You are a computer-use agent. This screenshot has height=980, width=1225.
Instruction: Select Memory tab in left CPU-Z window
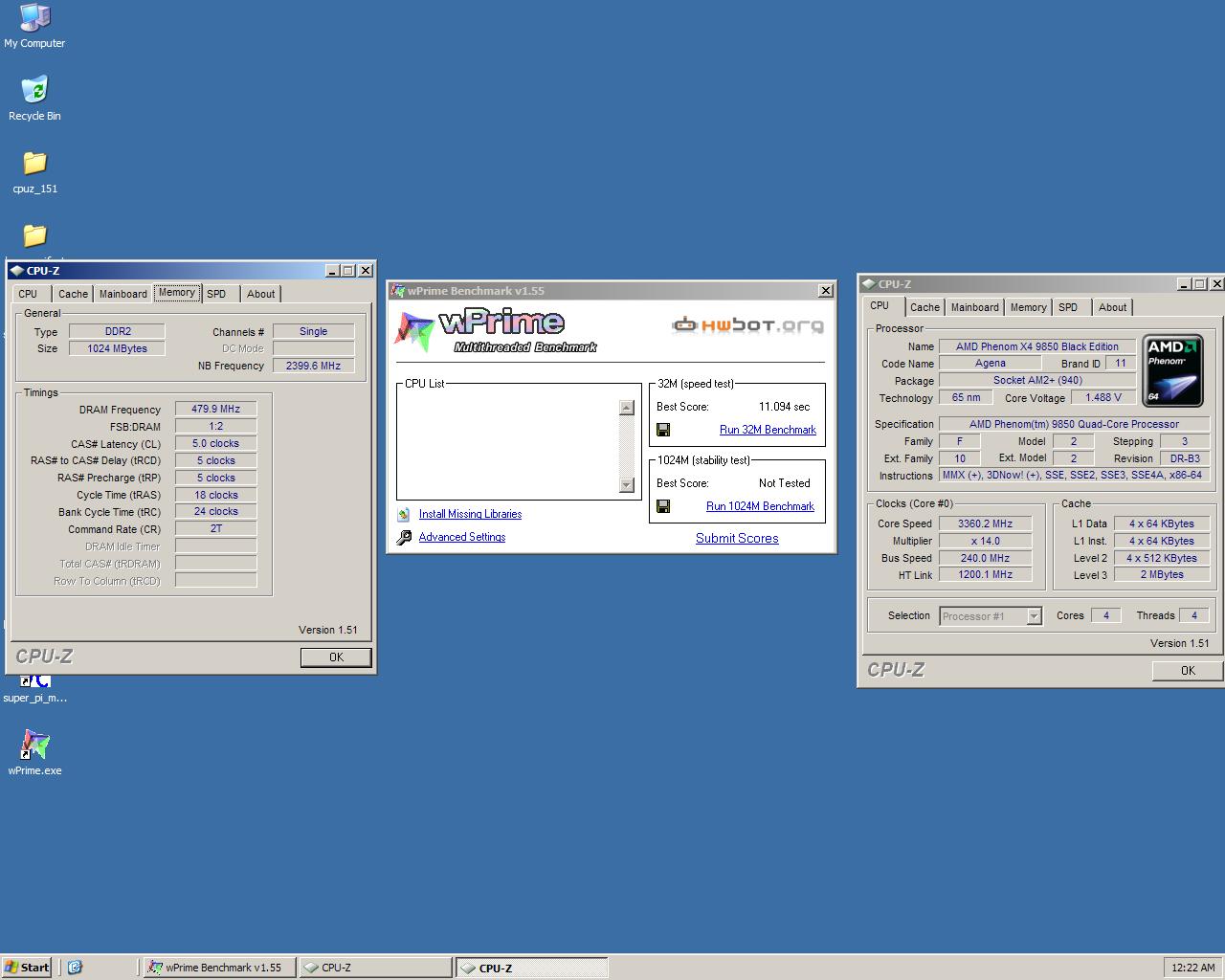[x=177, y=293]
